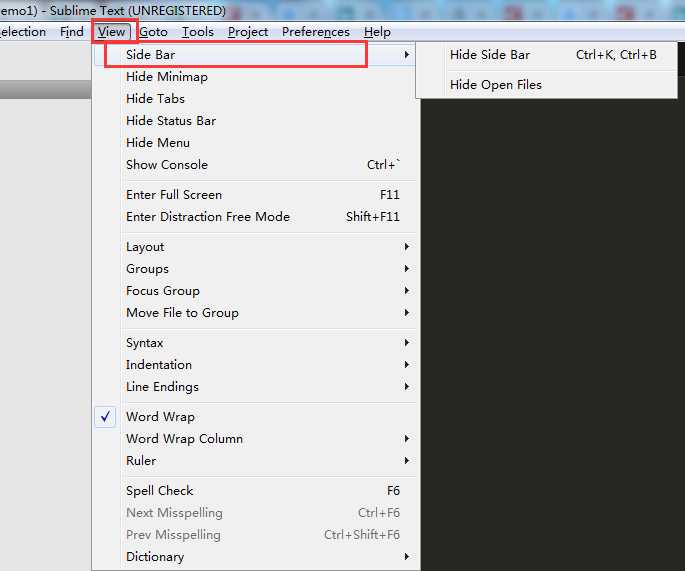Expand the Word Wrap Column submenu

255,439
